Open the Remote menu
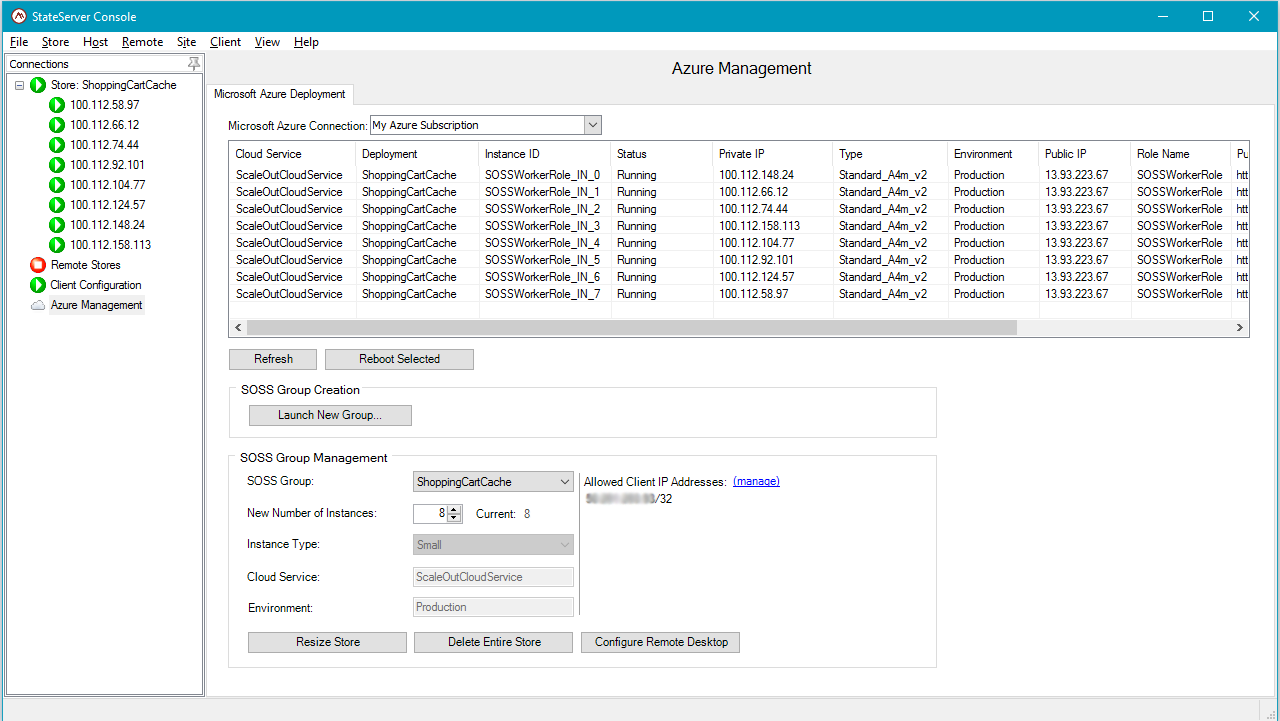The height and width of the screenshot is (721, 1280). 143,42
